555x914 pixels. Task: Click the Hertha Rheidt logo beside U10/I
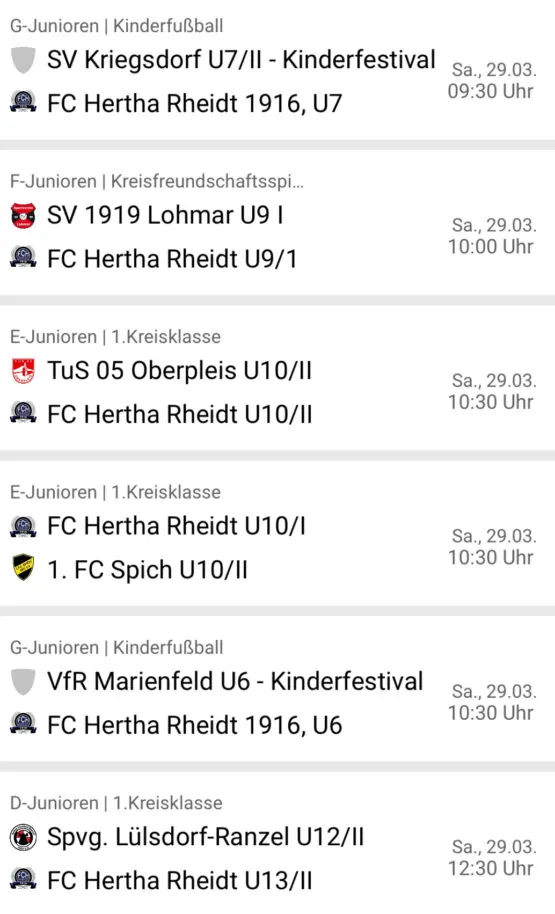[x=23, y=526]
